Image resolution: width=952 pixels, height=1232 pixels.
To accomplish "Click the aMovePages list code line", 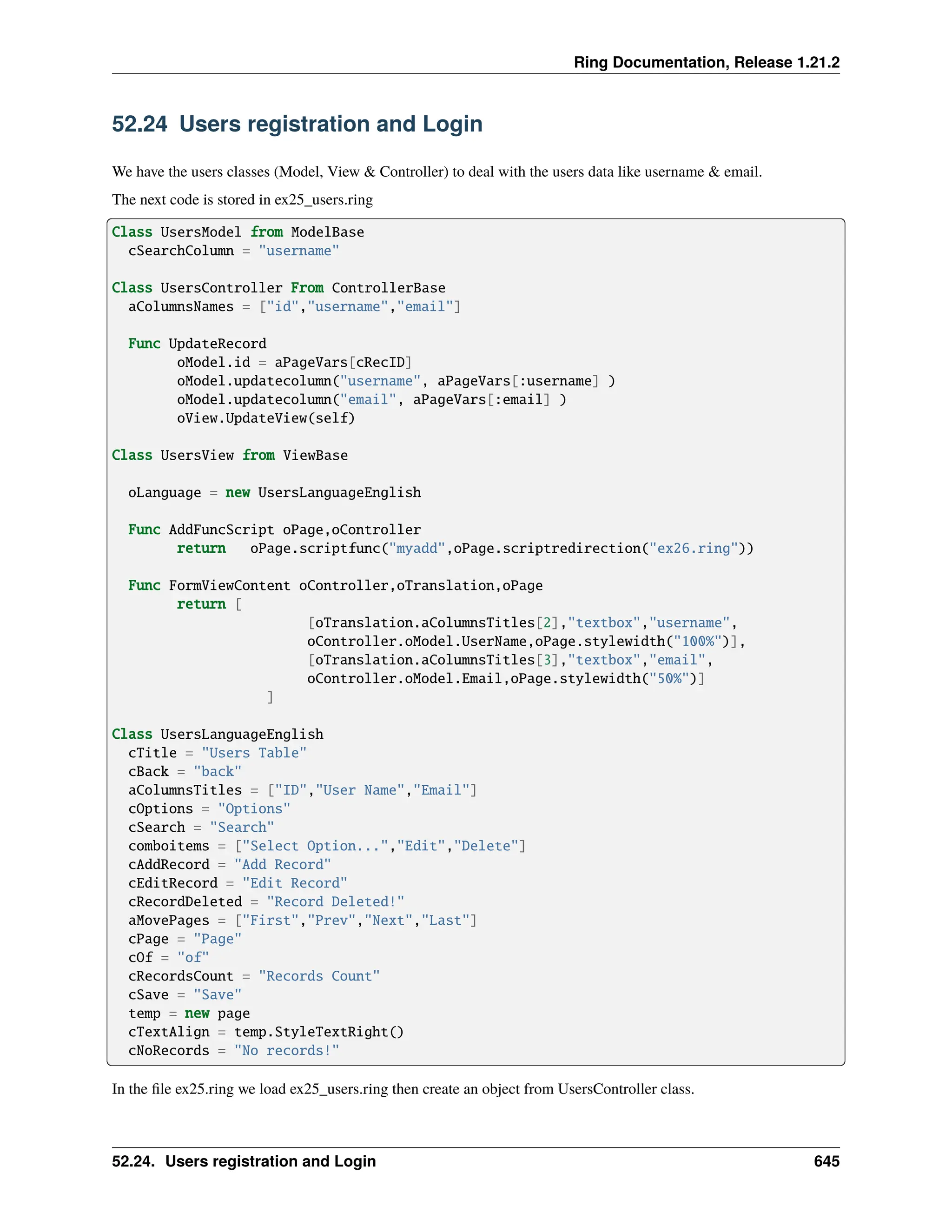I will (x=302, y=920).
